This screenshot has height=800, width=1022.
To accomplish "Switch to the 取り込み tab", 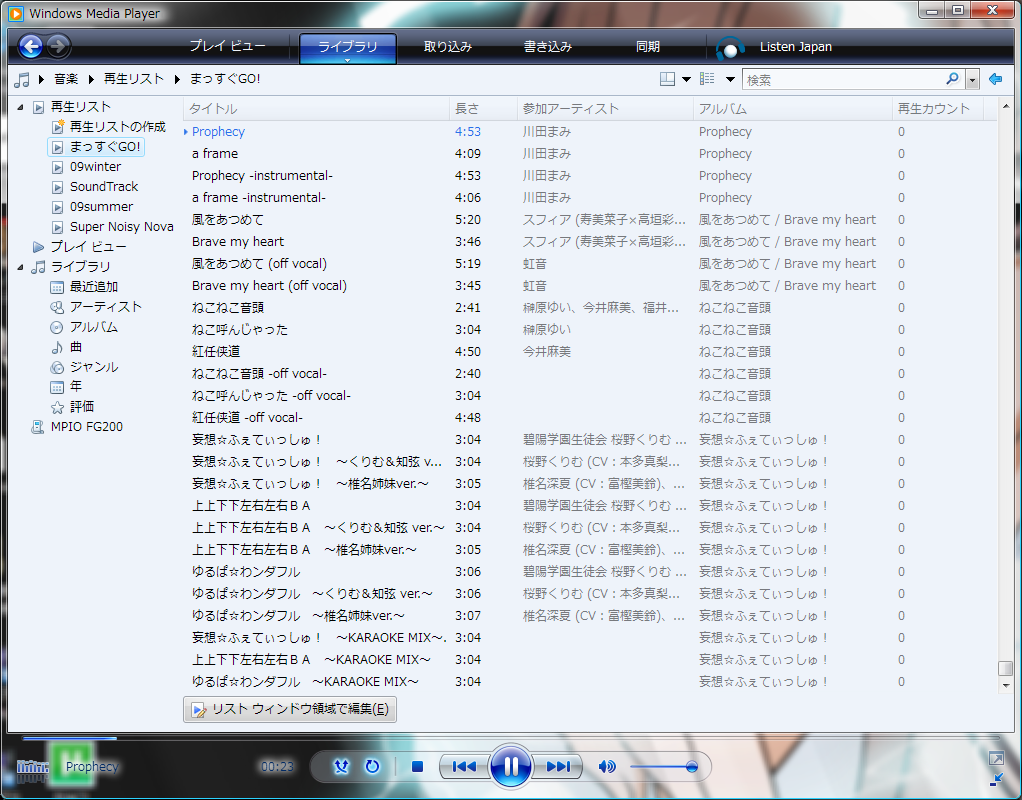I will (x=448, y=47).
